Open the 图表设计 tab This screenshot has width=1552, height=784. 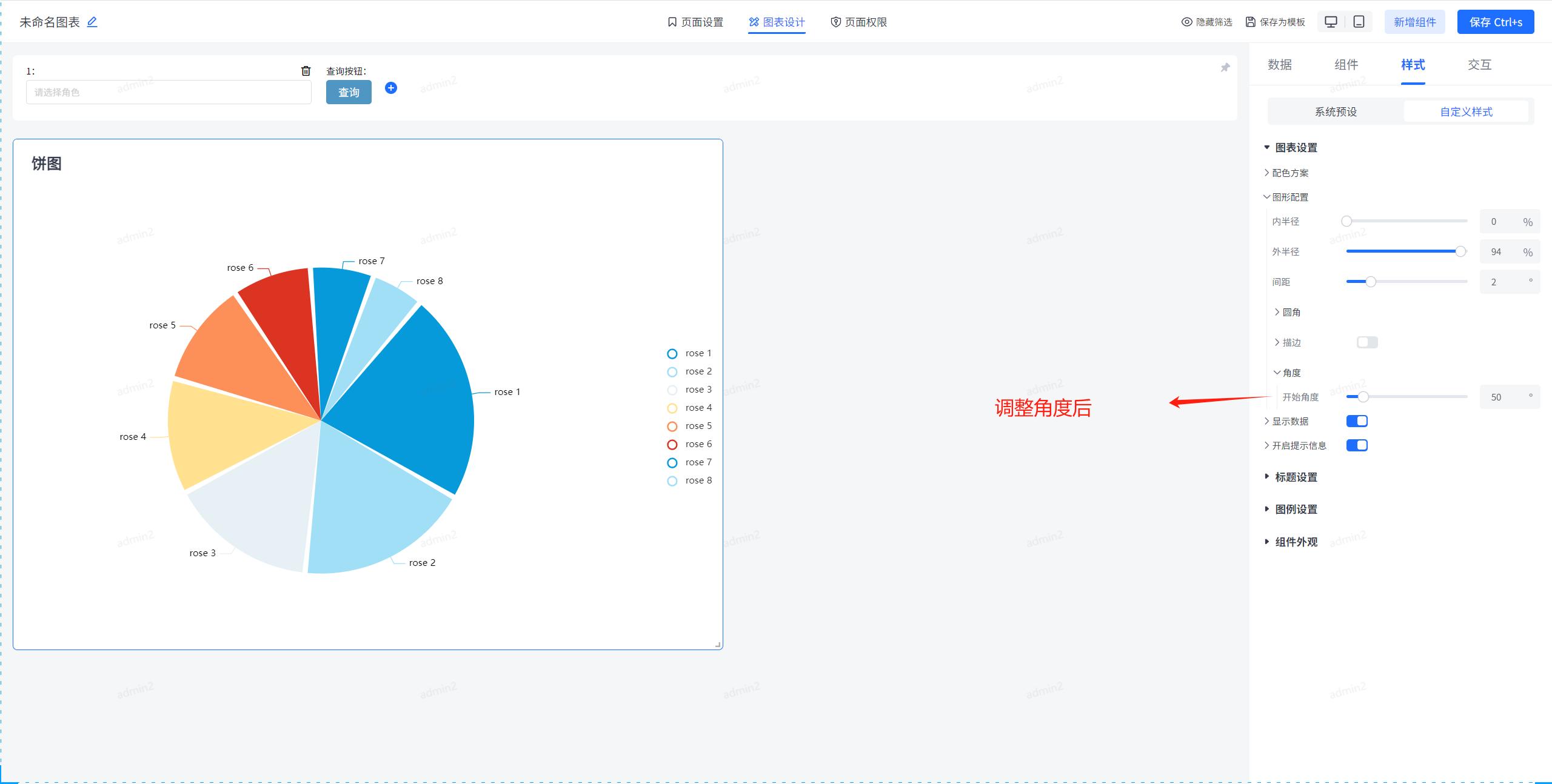[x=777, y=22]
